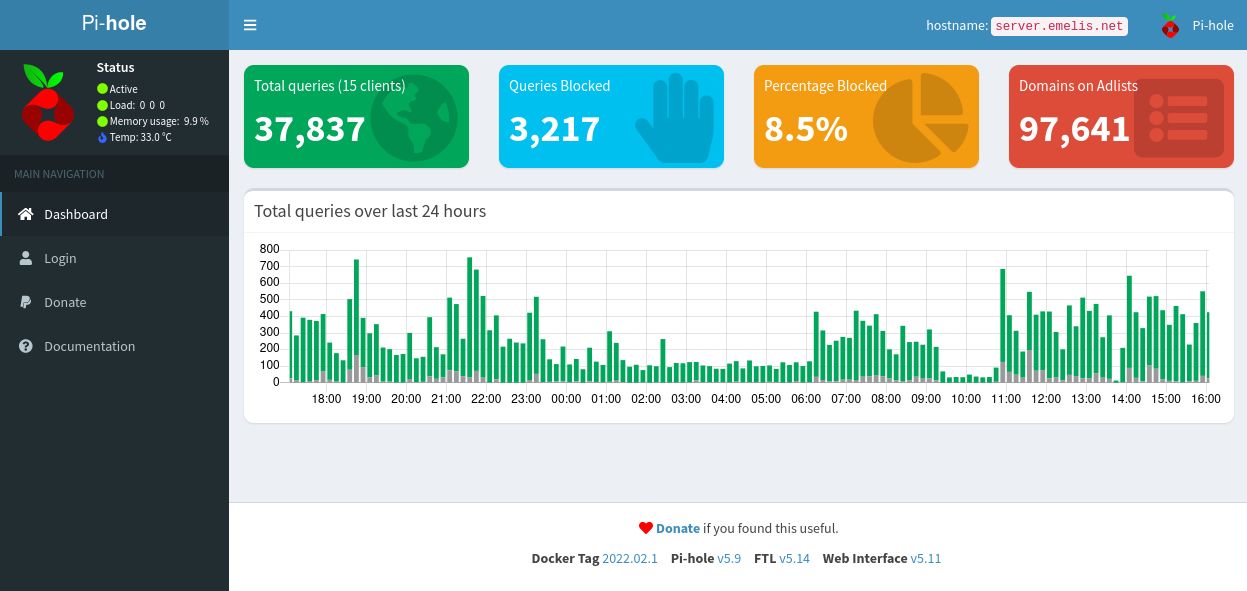The height and width of the screenshot is (591, 1247).
Task: Click the 16:00 chart axis label
Action: (1206, 398)
